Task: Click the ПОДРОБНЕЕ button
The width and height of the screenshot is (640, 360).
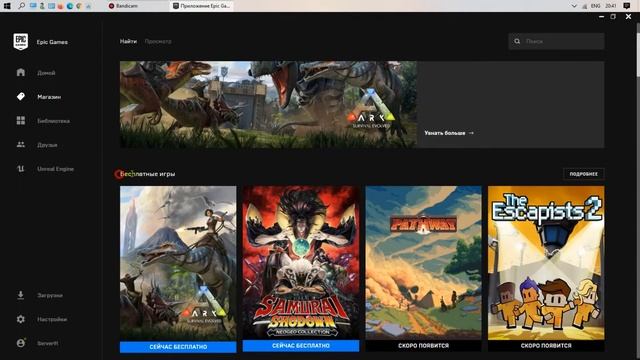Action: point(584,174)
